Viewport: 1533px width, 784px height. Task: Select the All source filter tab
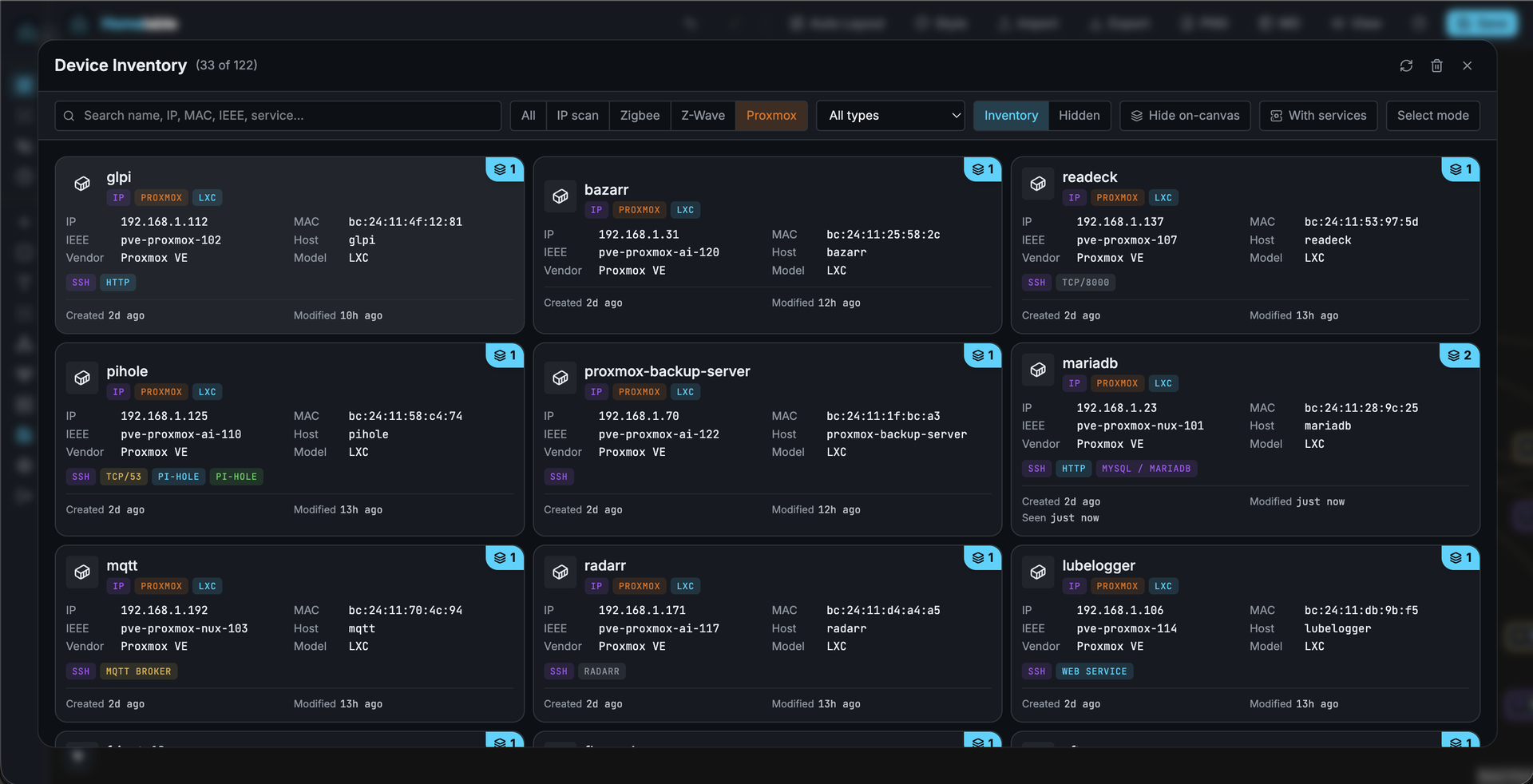pos(529,116)
